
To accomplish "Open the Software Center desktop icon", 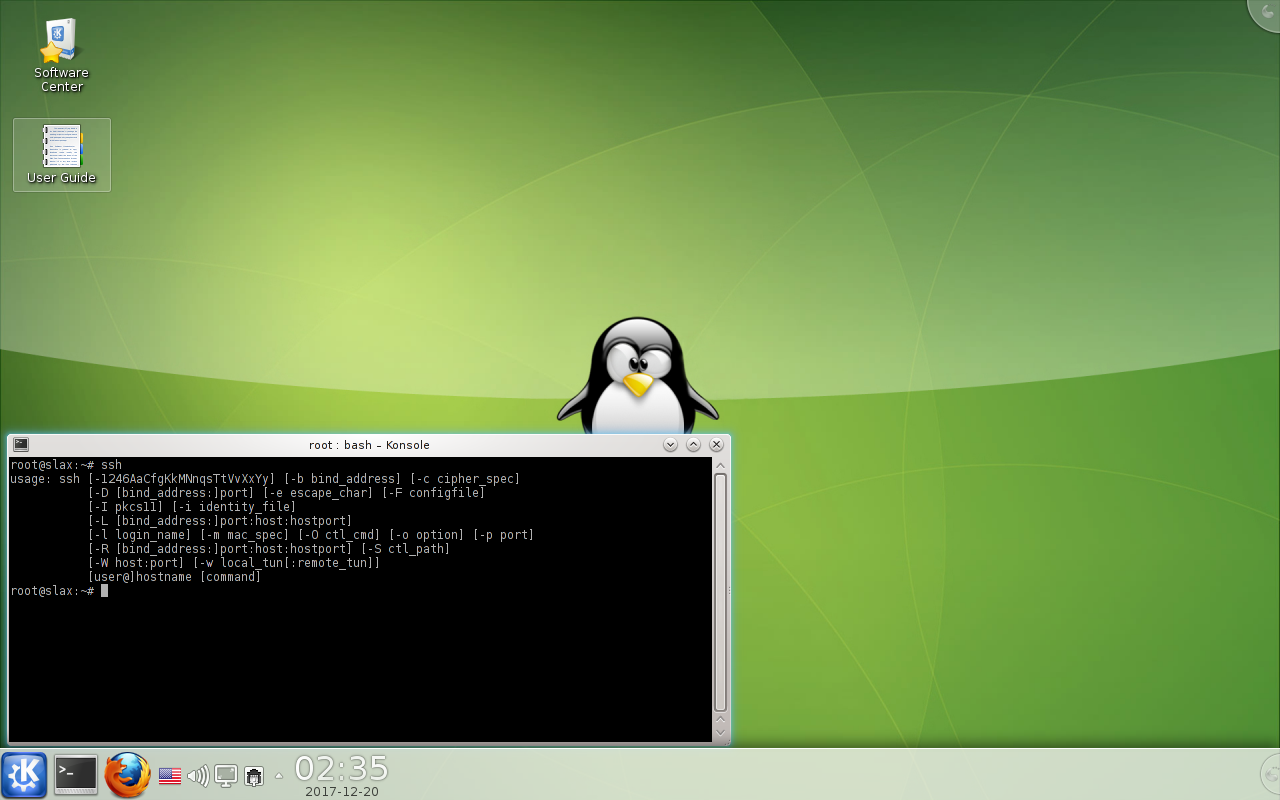I will pos(61,56).
